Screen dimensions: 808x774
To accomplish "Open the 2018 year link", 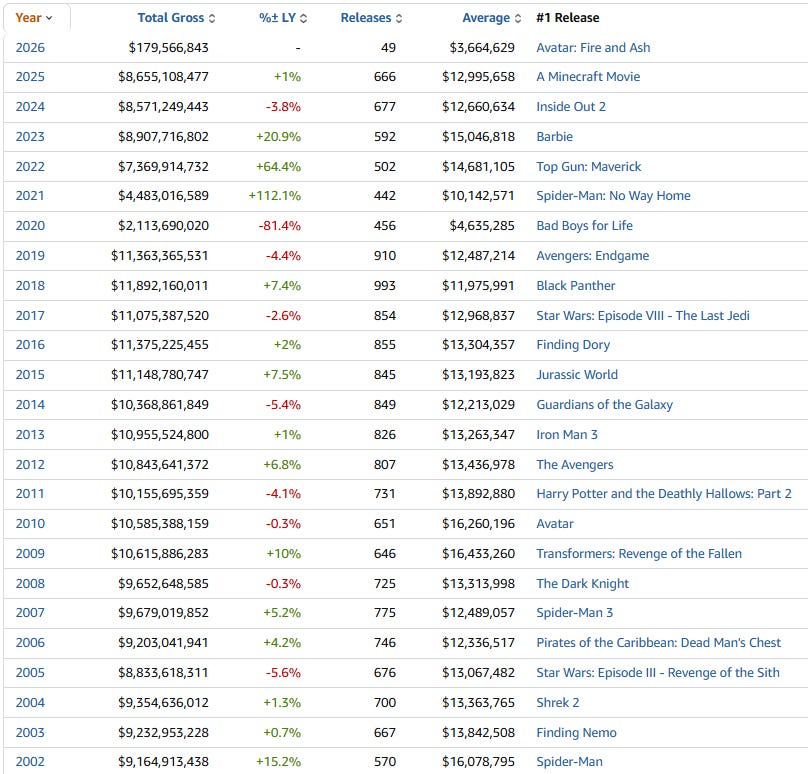I will (30, 285).
